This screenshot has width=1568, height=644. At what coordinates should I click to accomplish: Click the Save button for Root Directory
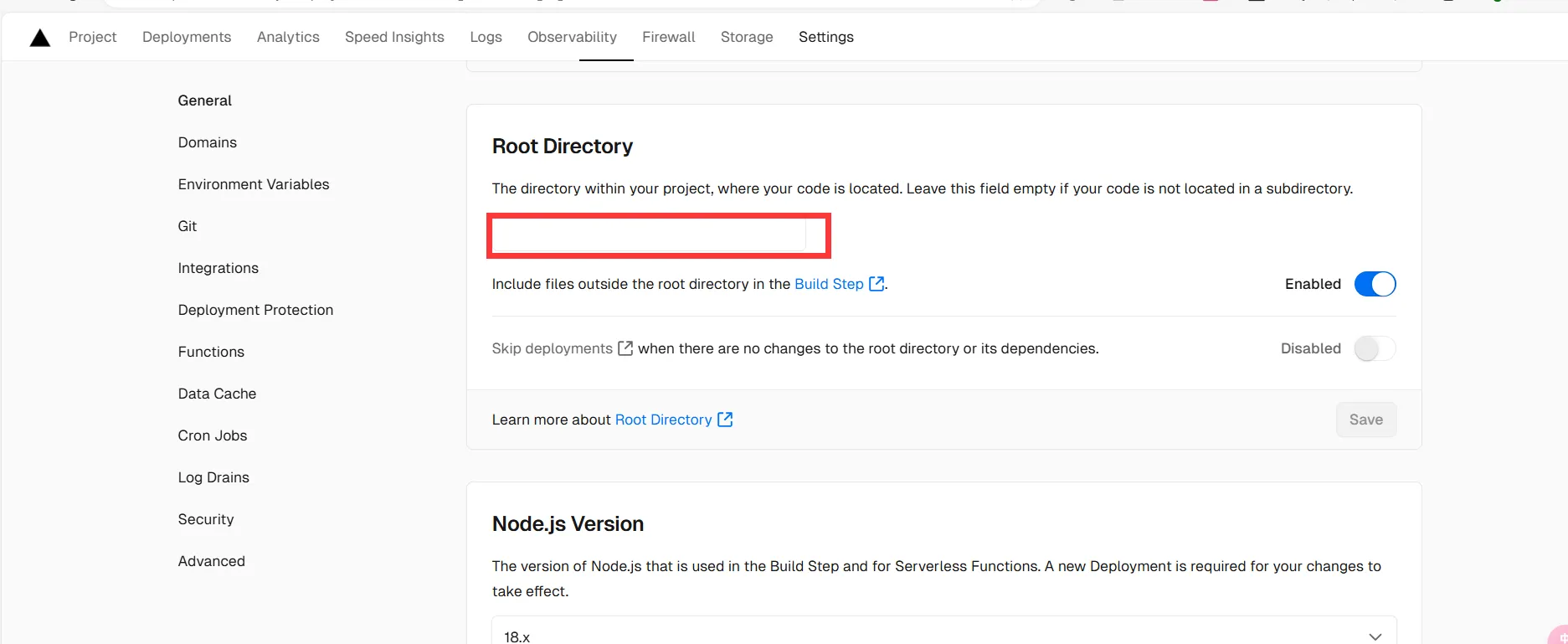(x=1365, y=420)
